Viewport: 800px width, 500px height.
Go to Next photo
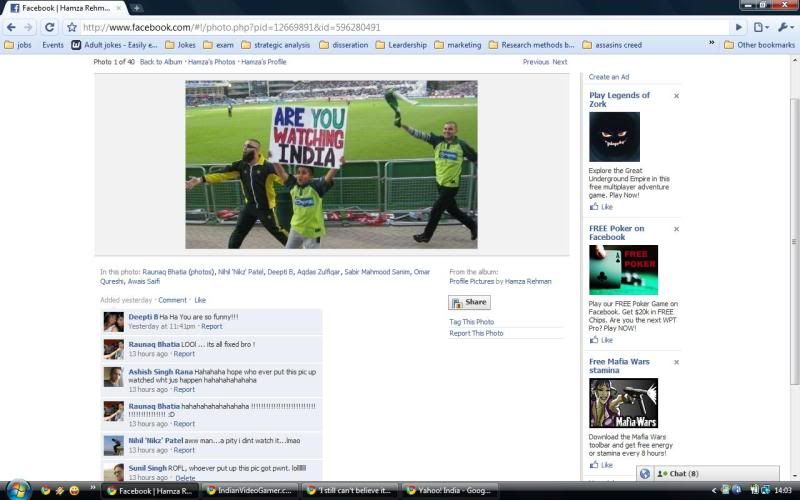(x=560, y=62)
